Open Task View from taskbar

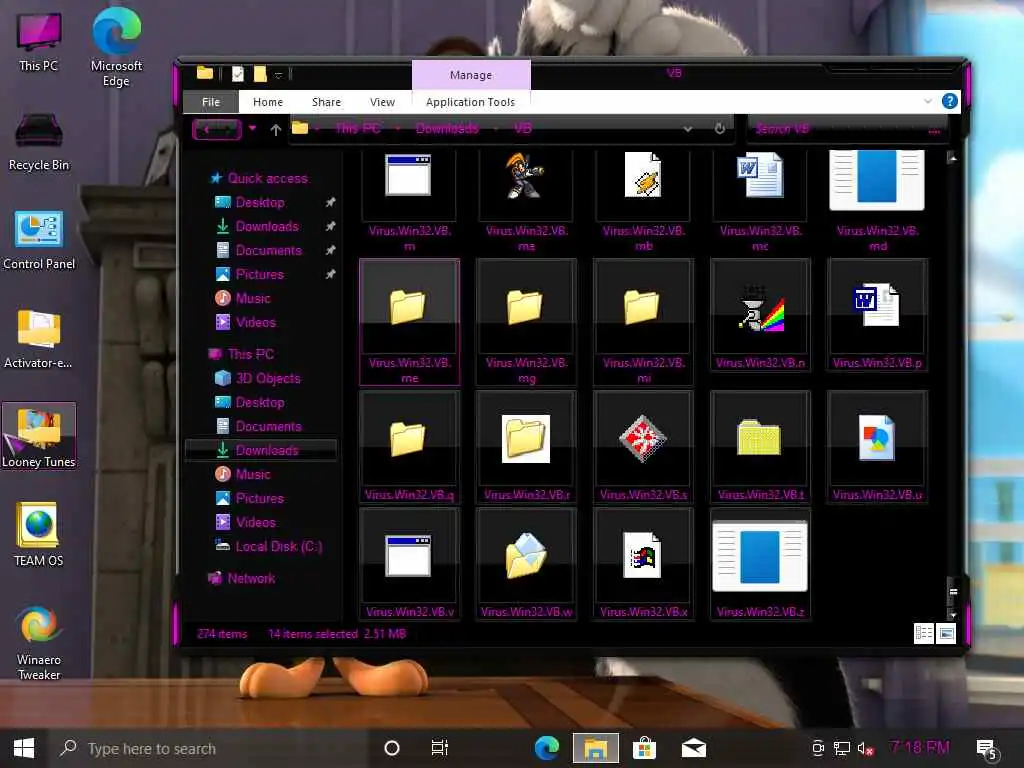[440, 748]
